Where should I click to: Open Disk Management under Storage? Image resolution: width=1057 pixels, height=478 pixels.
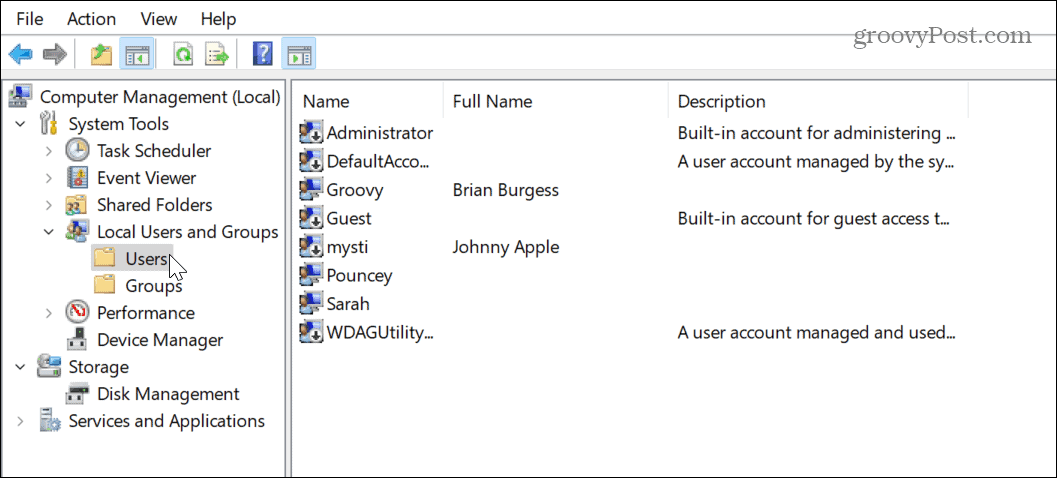point(167,394)
